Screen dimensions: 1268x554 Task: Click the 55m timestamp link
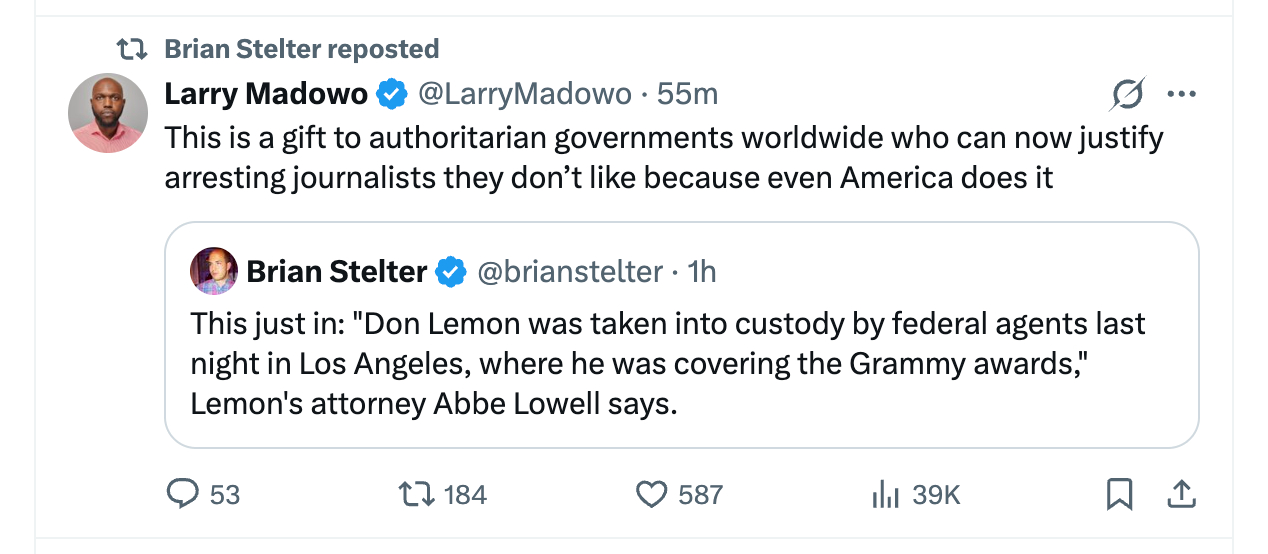click(x=688, y=94)
